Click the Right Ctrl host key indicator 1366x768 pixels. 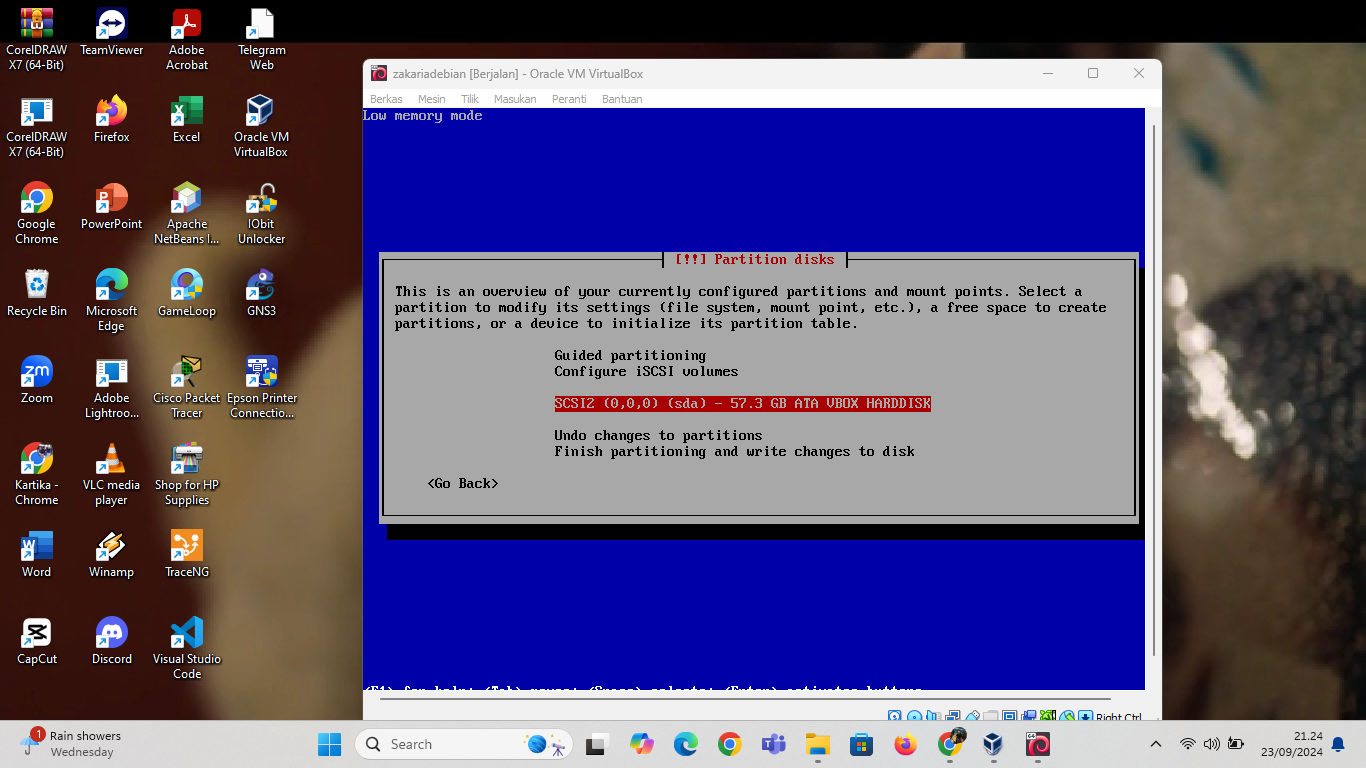pyautogui.click(x=1118, y=716)
